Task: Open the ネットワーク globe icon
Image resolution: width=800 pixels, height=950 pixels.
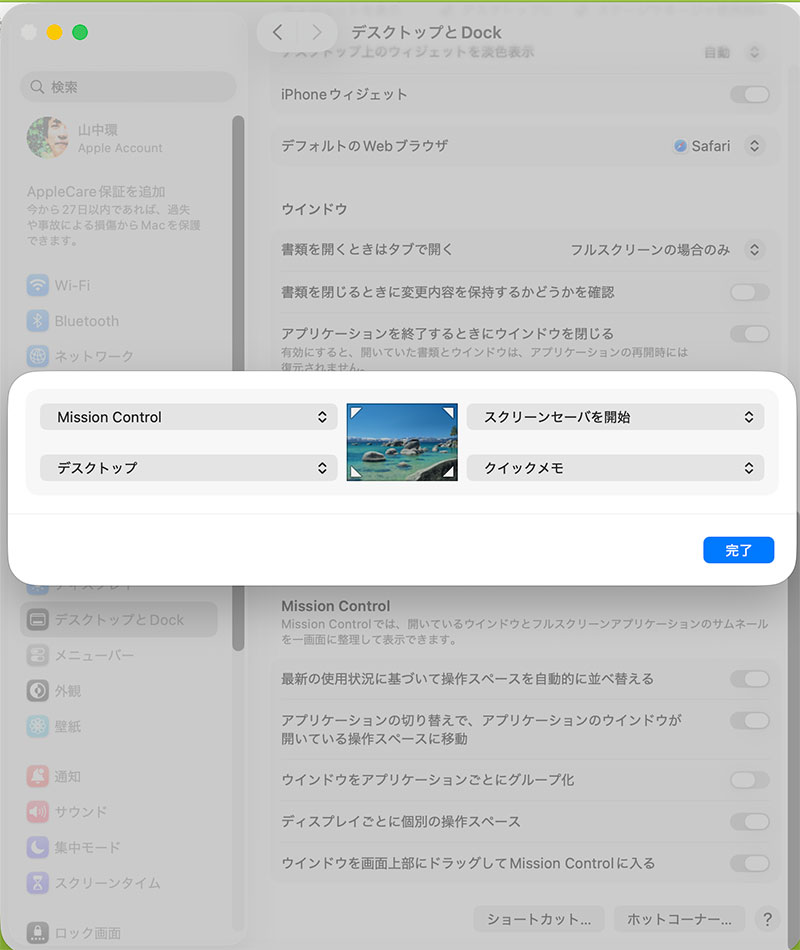Action: click(x=38, y=356)
